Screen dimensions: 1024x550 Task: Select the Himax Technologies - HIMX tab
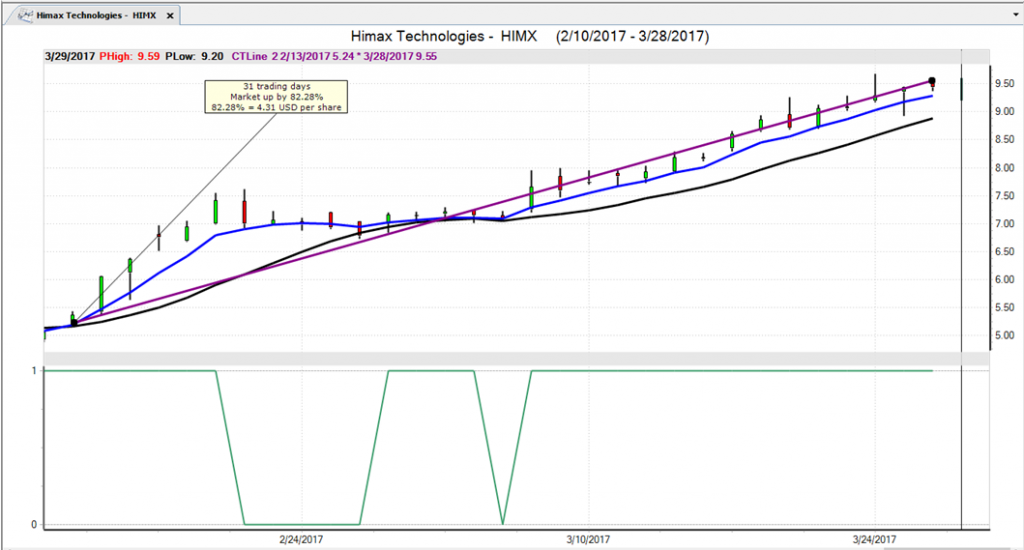tap(96, 15)
